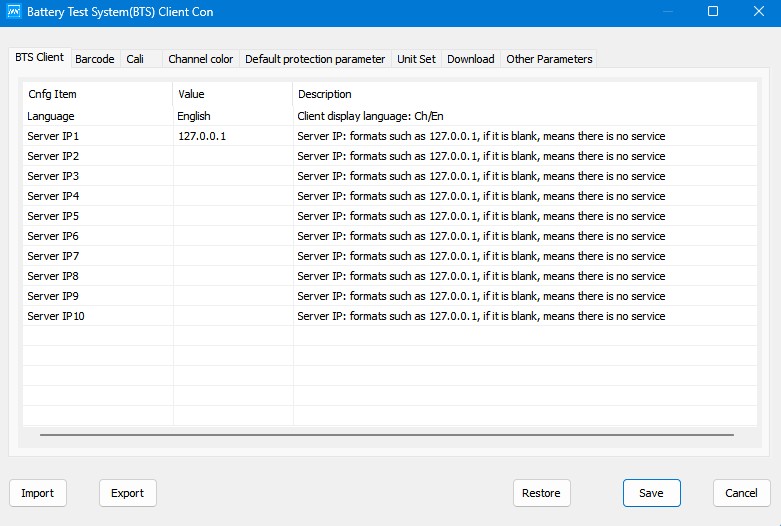Click the empty Value cell for Server IP3

[x=233, y=176]
